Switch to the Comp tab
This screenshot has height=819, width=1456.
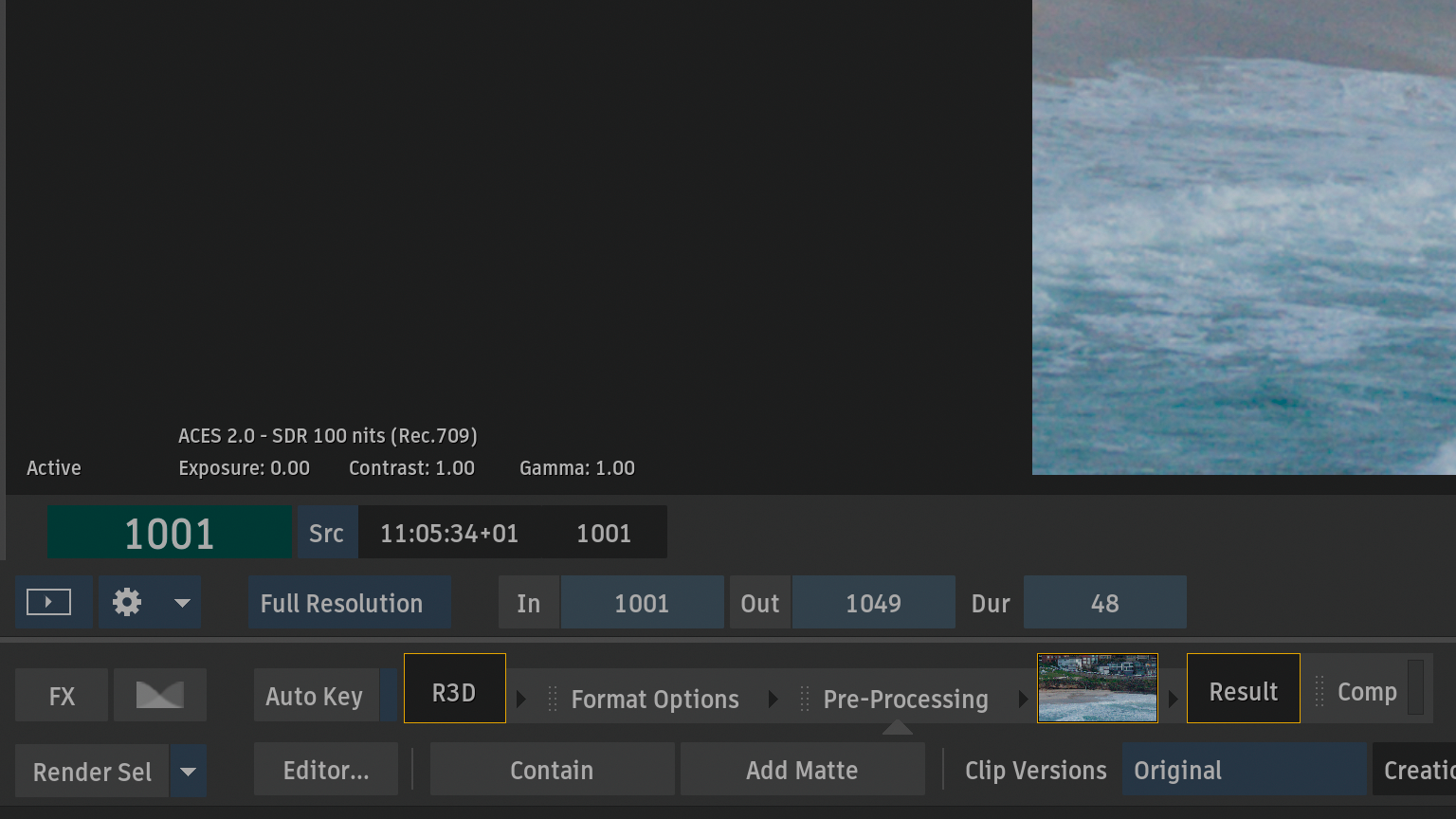pos(1367,692)
